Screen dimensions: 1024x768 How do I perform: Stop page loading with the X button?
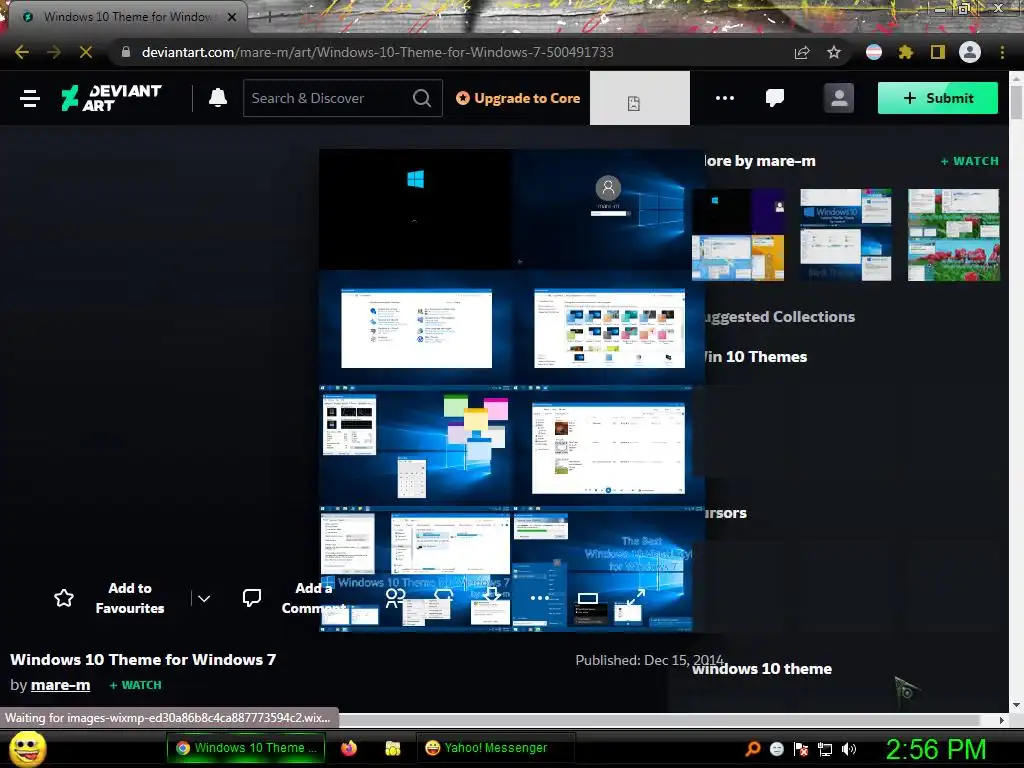click(86, 52)
